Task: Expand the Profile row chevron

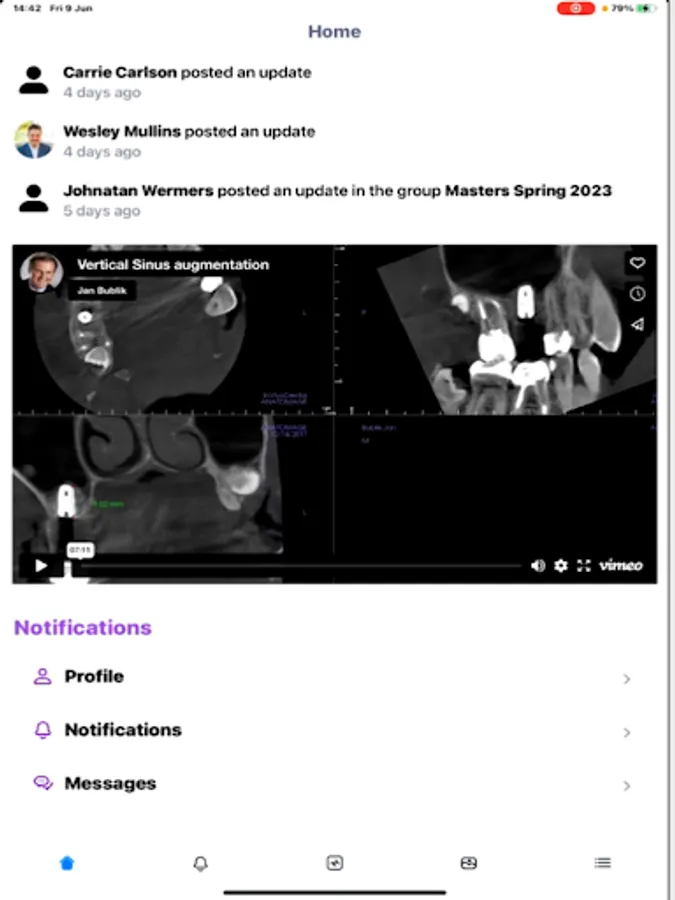Action: coord(627,679)
